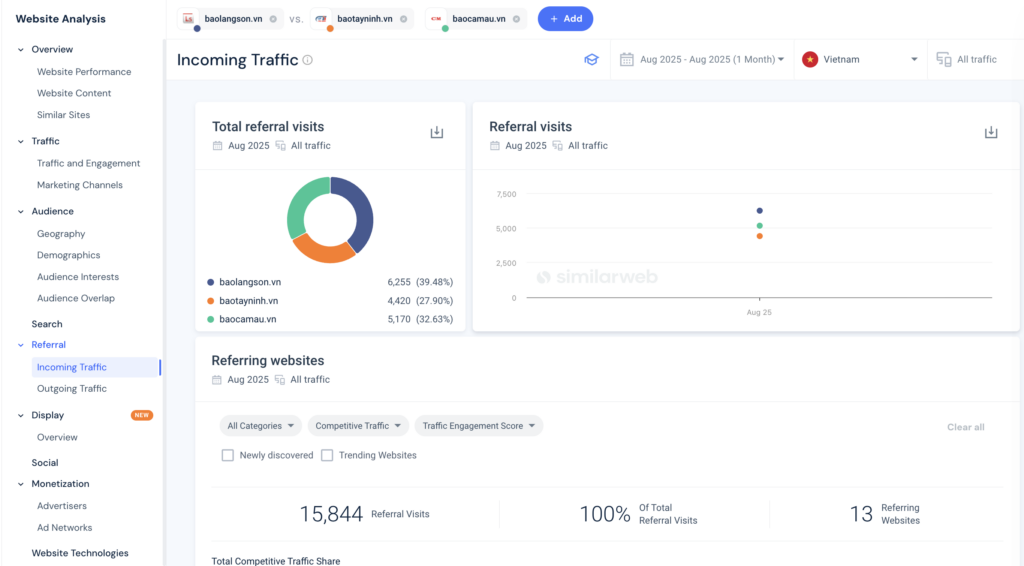Click Clear all filters link

click(965, 427)
